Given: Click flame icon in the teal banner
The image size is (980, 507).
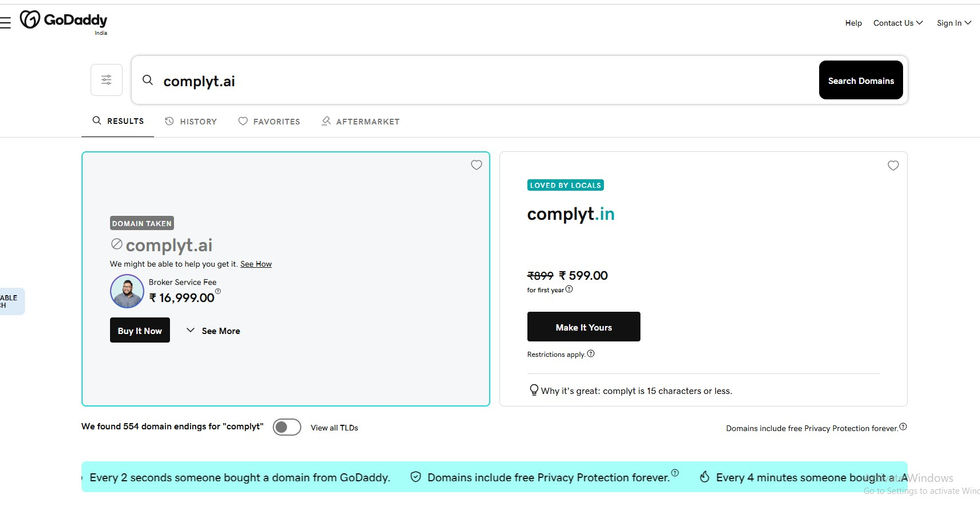Looking at the screenshot, I should [x=704, y=477].
